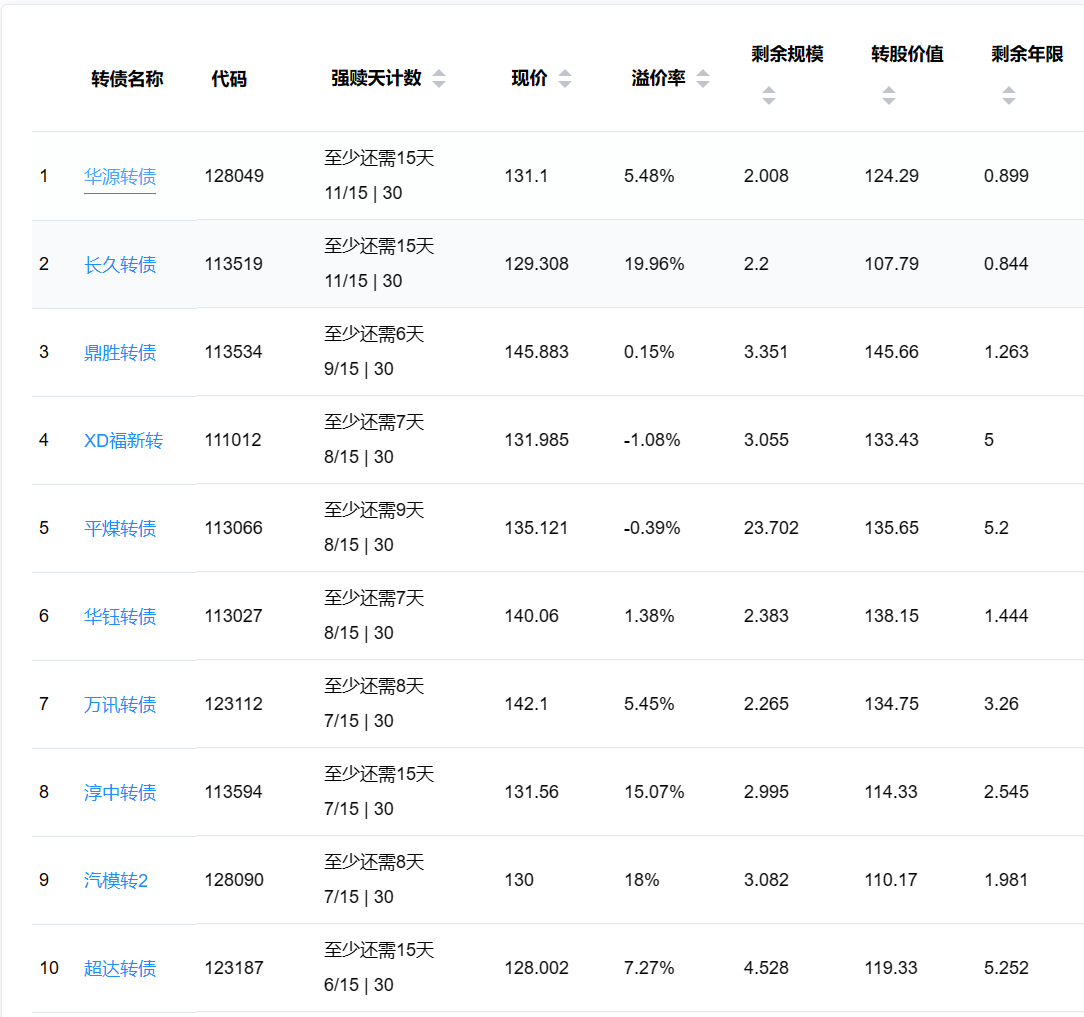Sort table using 剩余规模 arrows
Viewport: 1084px width, 1017px height.
[x=768, y=96]
